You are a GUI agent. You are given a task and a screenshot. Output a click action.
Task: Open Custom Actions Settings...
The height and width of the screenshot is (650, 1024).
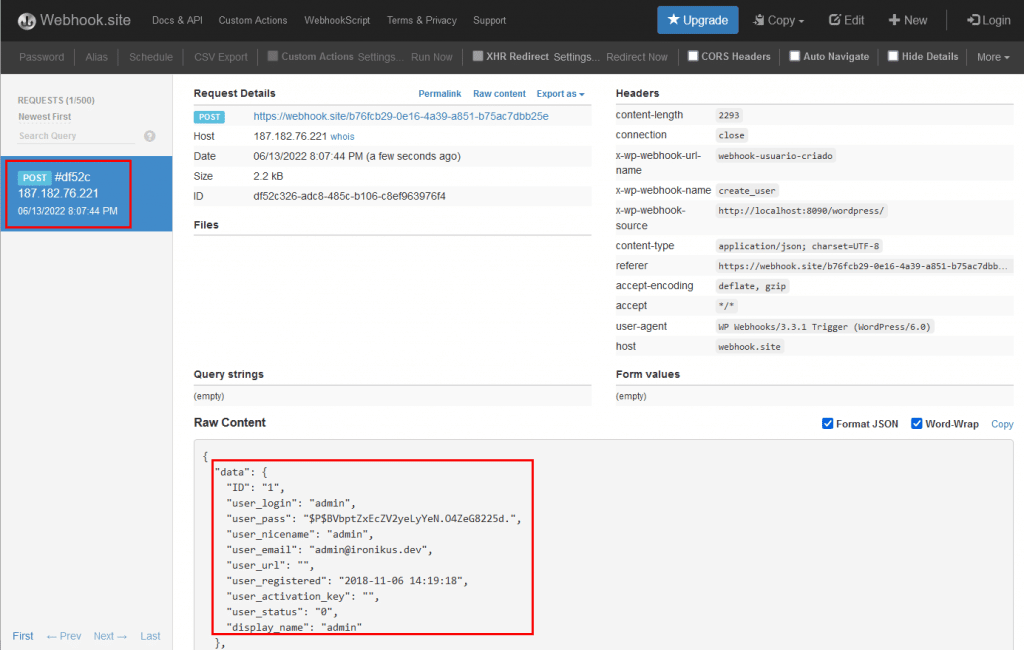(380, 57)
